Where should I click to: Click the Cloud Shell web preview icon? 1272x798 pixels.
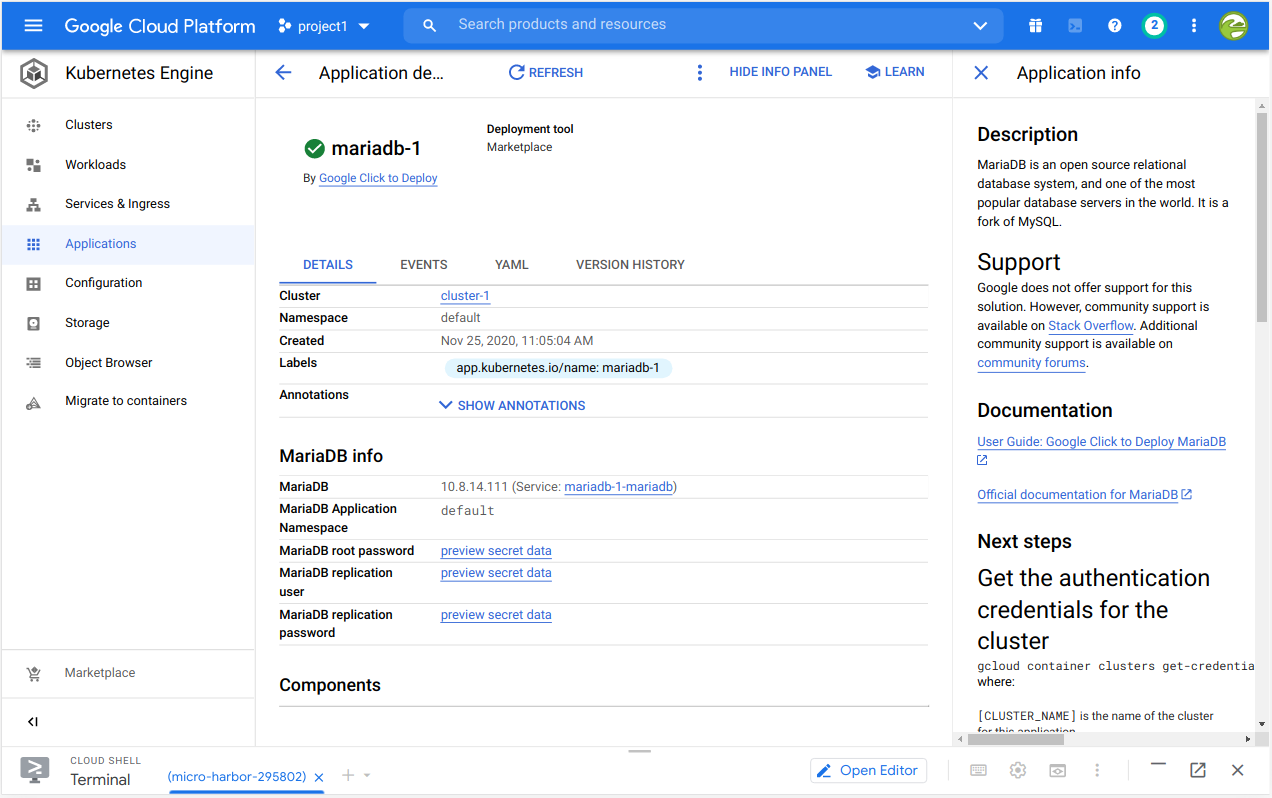(x=1057, y=771)
